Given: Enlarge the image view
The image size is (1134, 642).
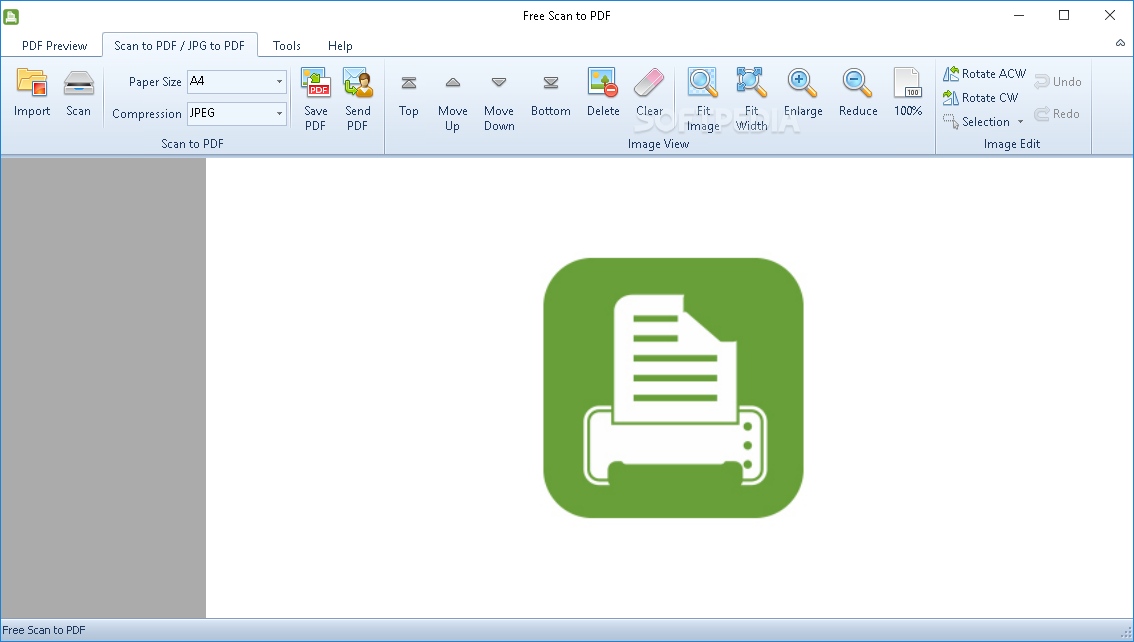Looking at the screenshot, I should click(803, 93).
